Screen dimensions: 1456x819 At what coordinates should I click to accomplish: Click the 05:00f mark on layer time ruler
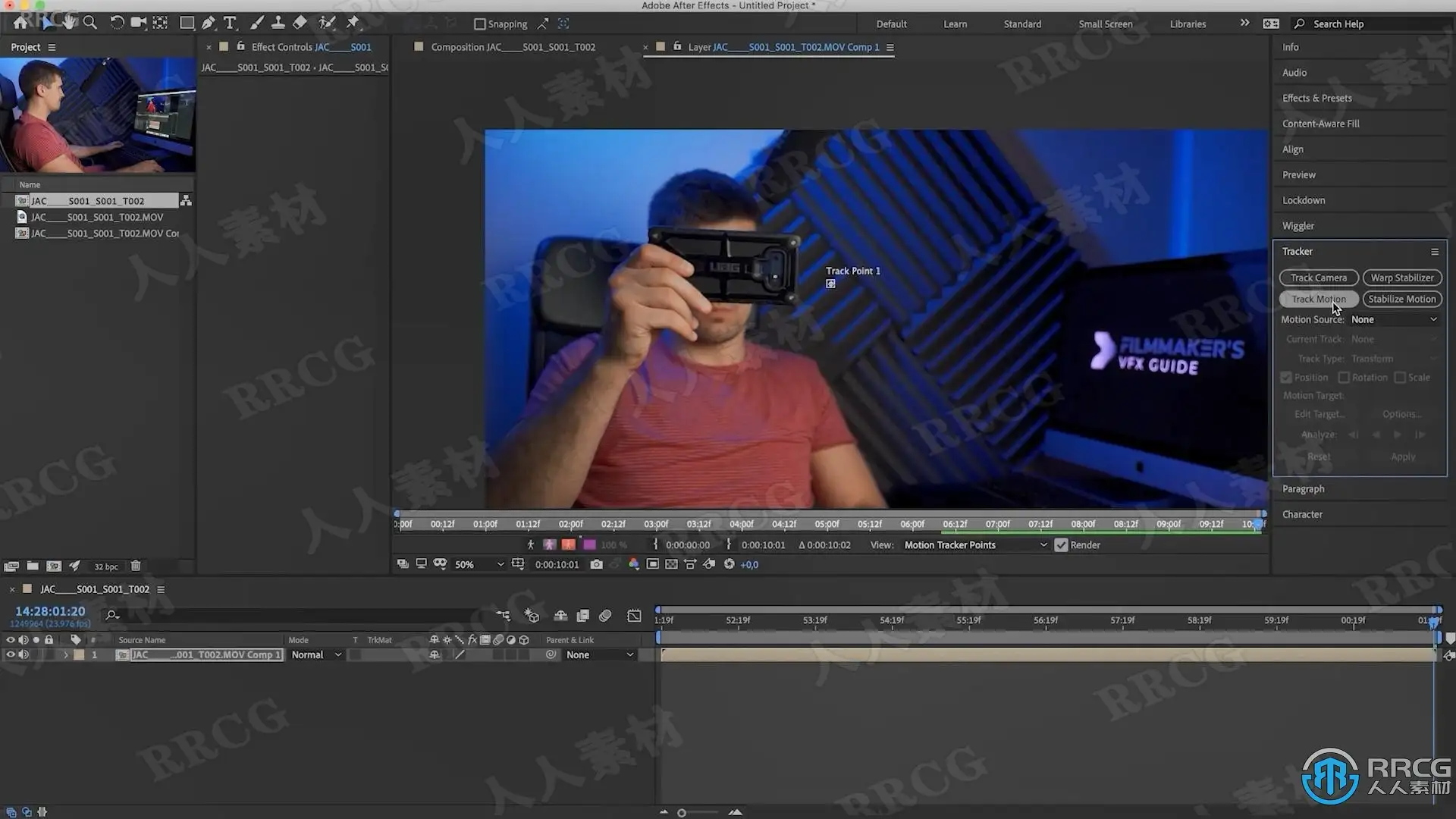(827, 524)
